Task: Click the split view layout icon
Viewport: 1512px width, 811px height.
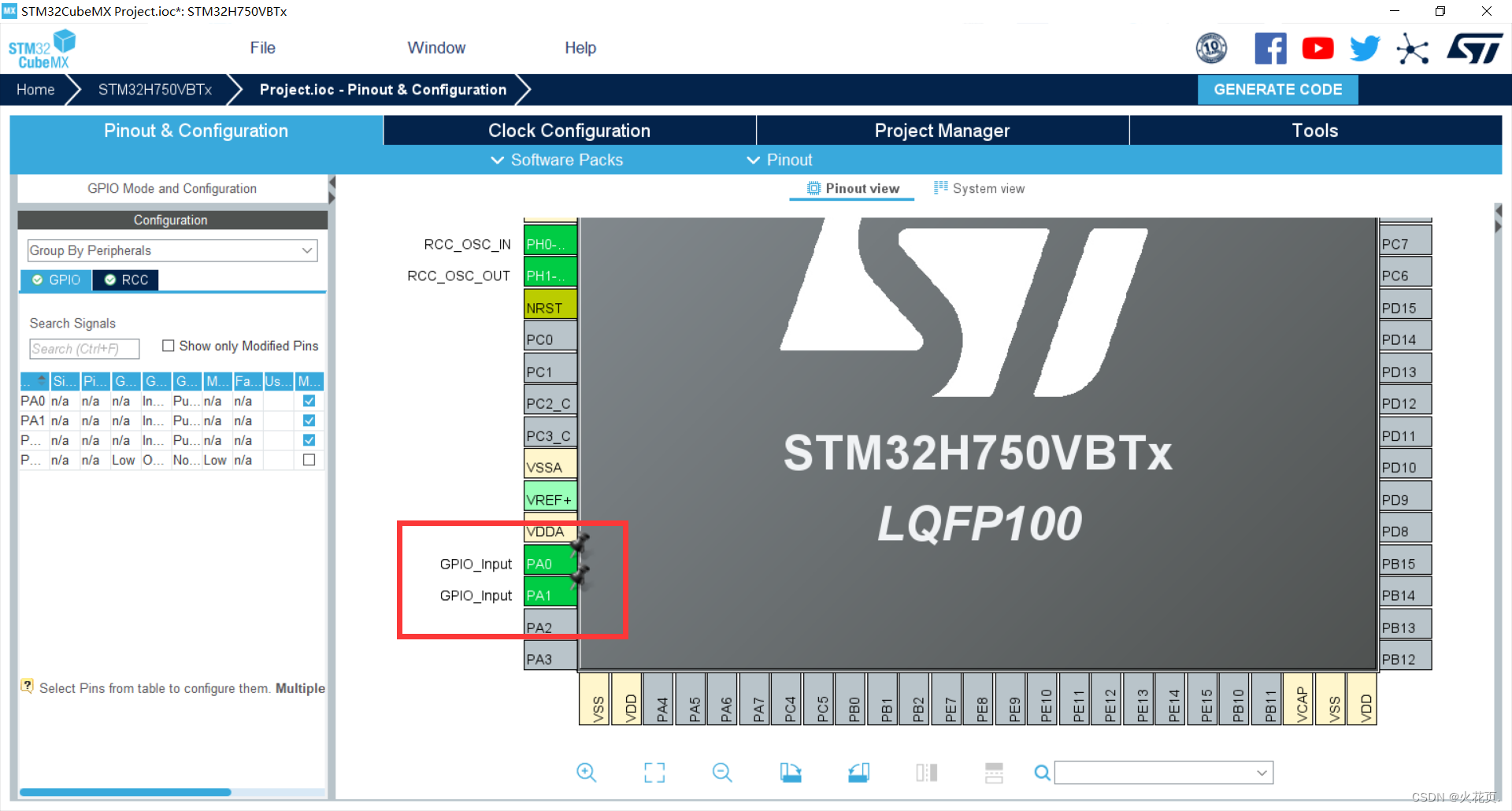Action: [927, 772]
